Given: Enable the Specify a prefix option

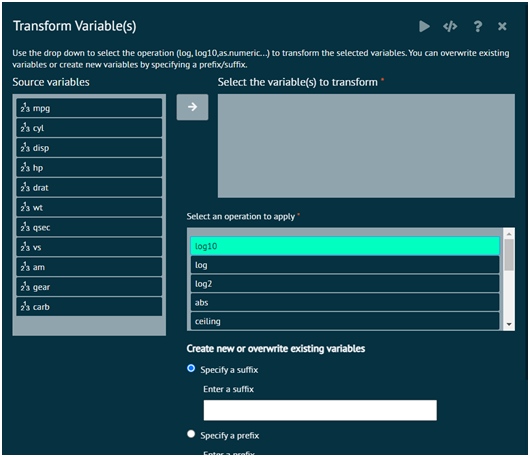Looking at the screenshot, I should tap(191, 434).
